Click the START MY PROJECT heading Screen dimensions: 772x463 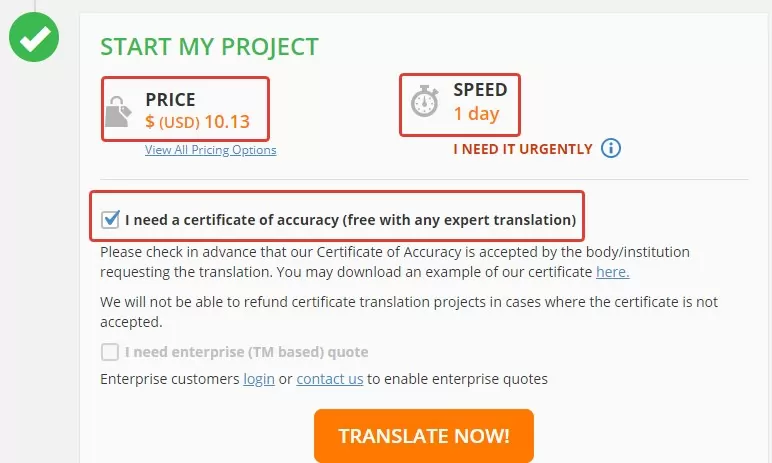point(210,47)
